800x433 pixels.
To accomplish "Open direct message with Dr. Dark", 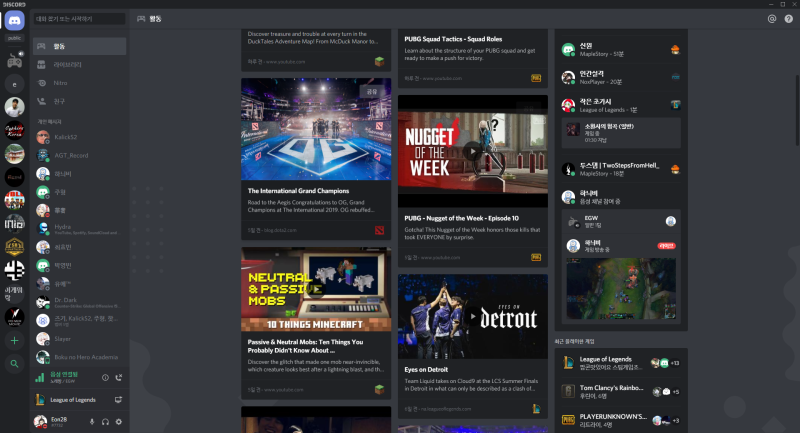I will click(x=80, y=302).
